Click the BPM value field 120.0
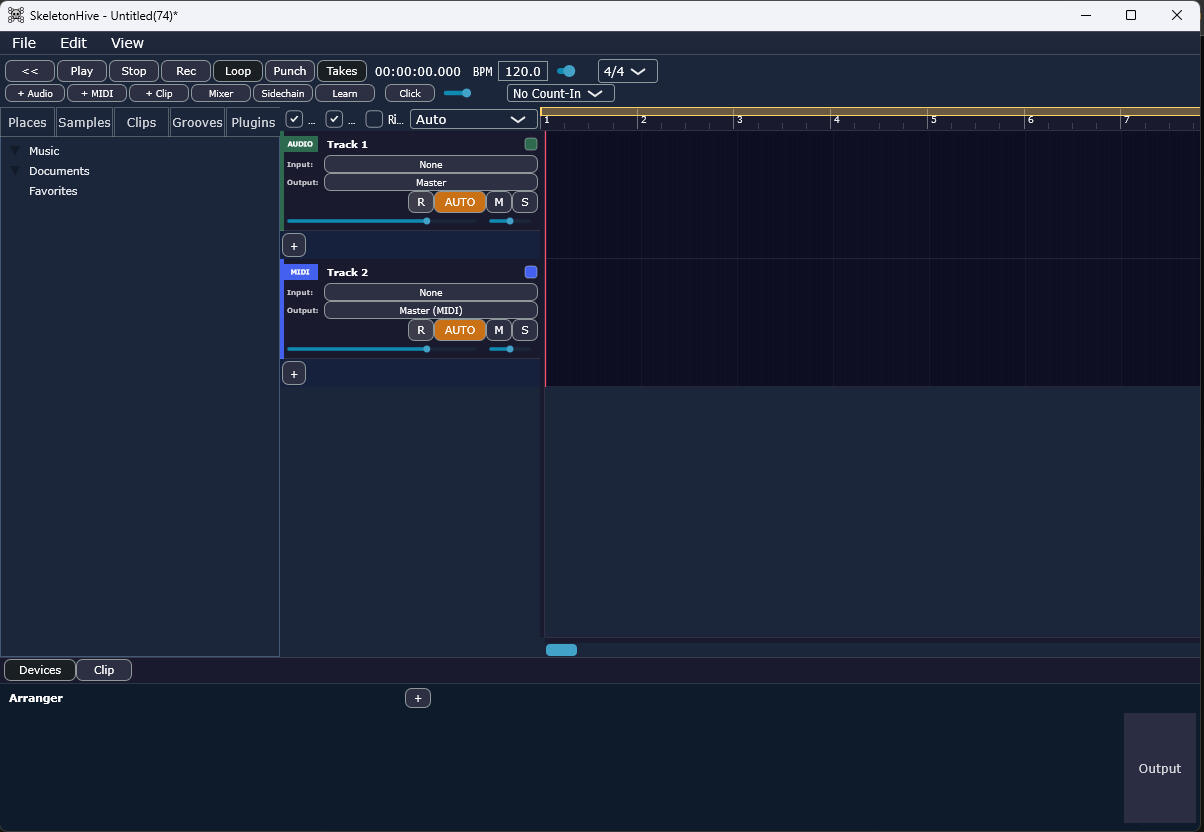This screenshot has width=1204, height=832. pyautogui.click(x=523, y=71)
